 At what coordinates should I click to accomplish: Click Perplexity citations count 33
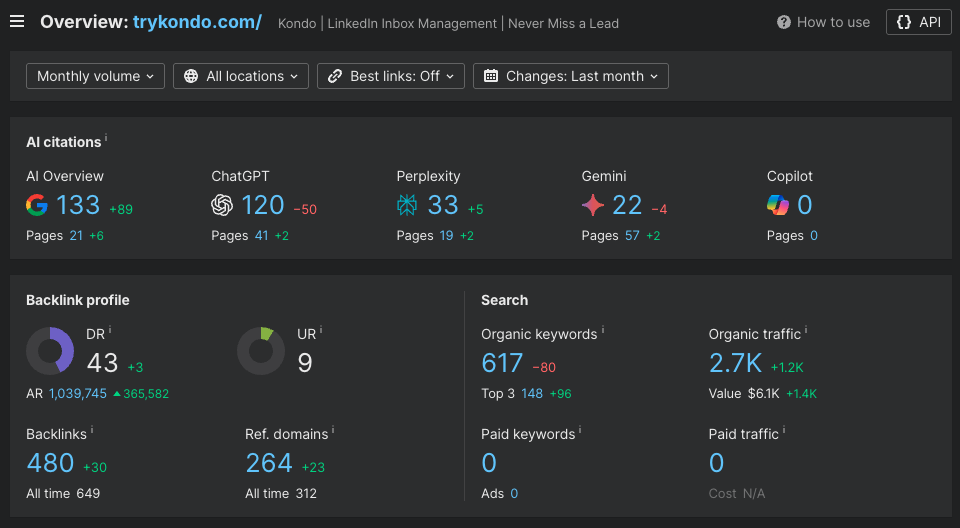tap(443, 205)
